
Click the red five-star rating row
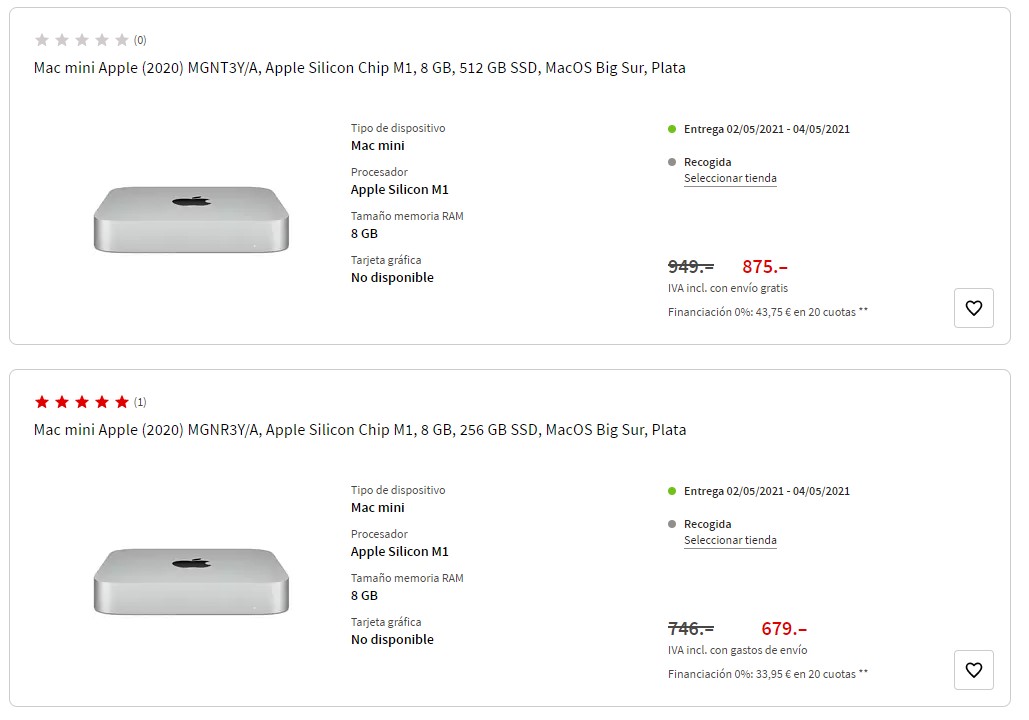click(x=82, y=402)
